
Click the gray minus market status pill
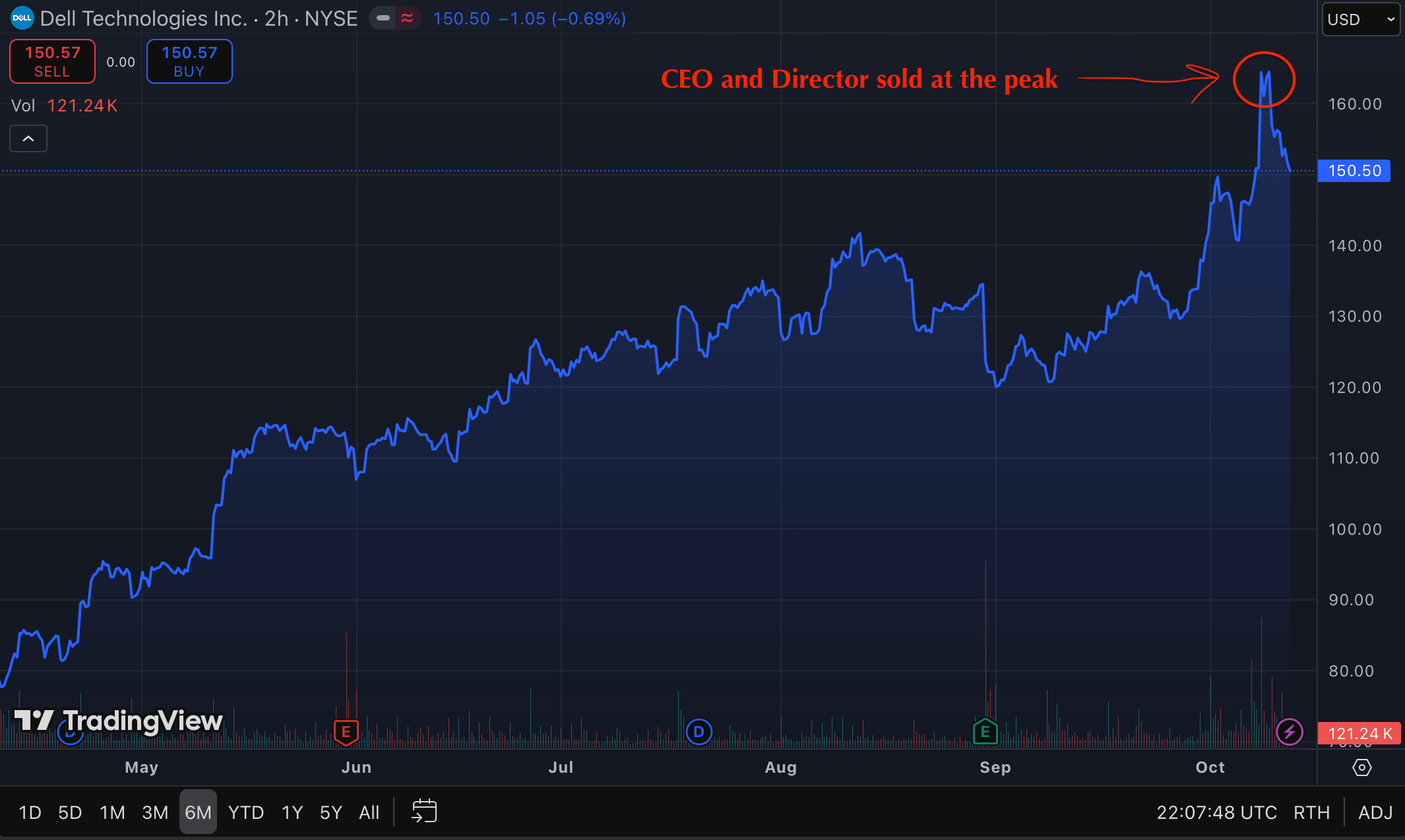[383, 18]
